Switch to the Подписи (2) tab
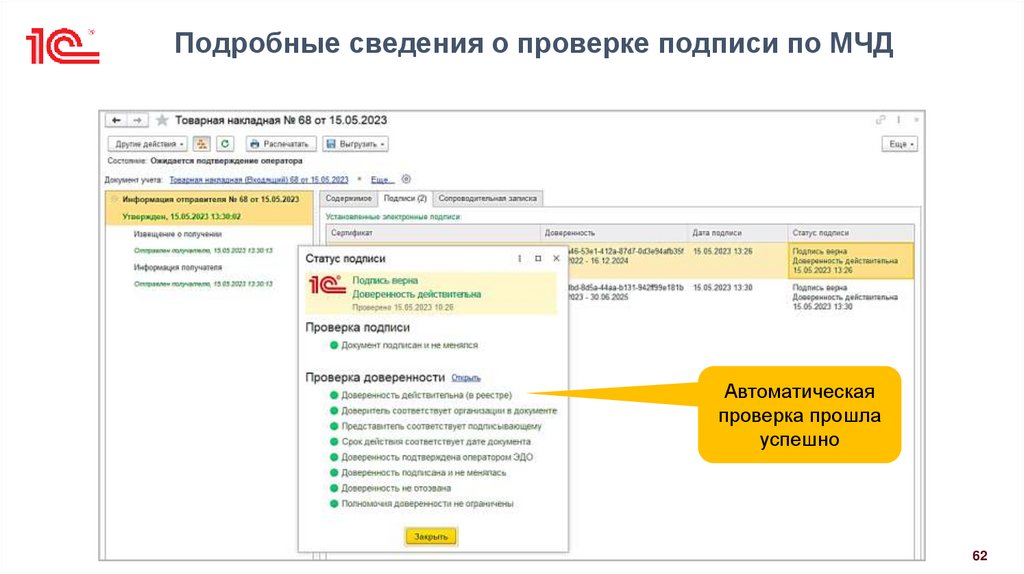1024x574 pixels. point(405,199)
